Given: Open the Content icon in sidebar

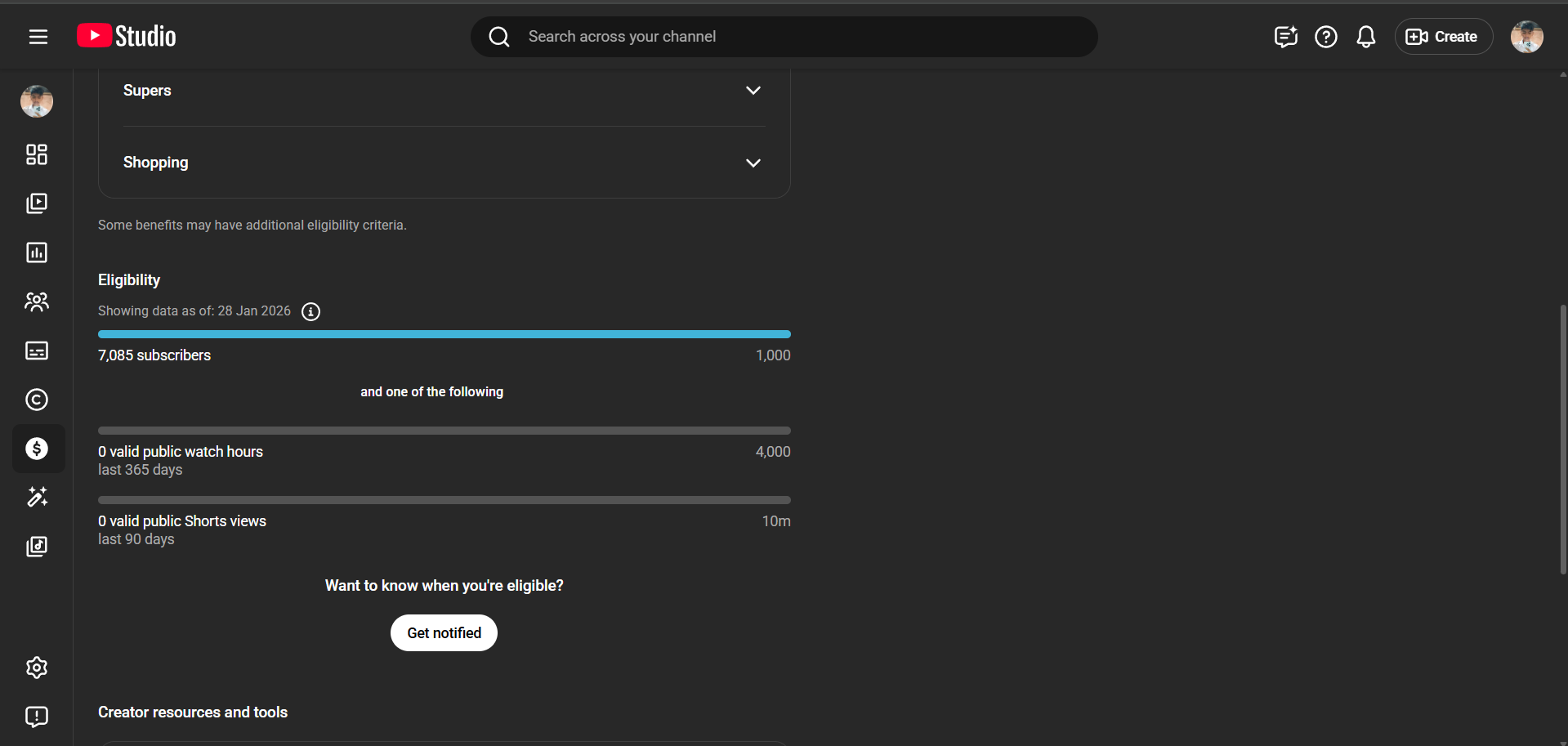Looking at the screenshot, I should tap(37, 203).
